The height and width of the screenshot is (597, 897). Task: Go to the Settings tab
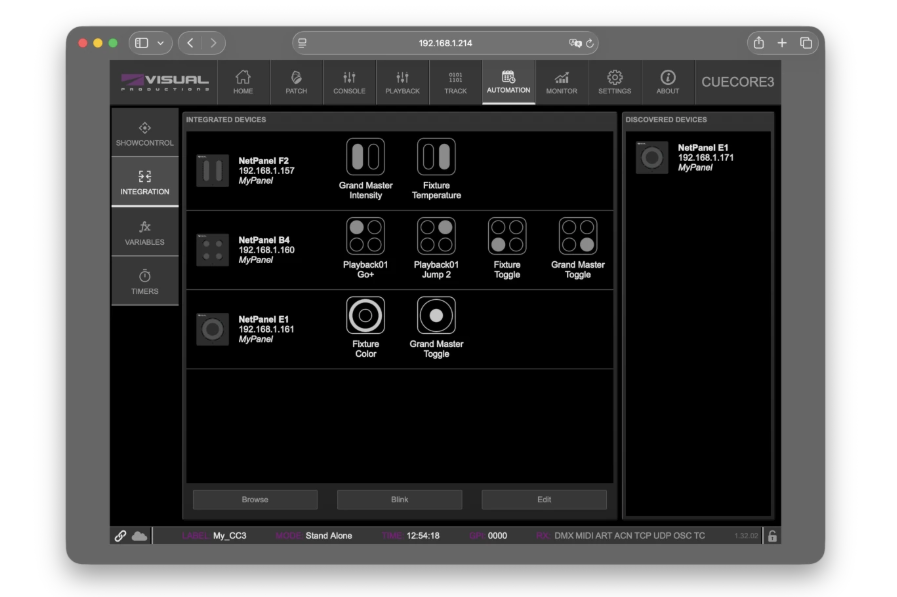[x=614, y=81]
